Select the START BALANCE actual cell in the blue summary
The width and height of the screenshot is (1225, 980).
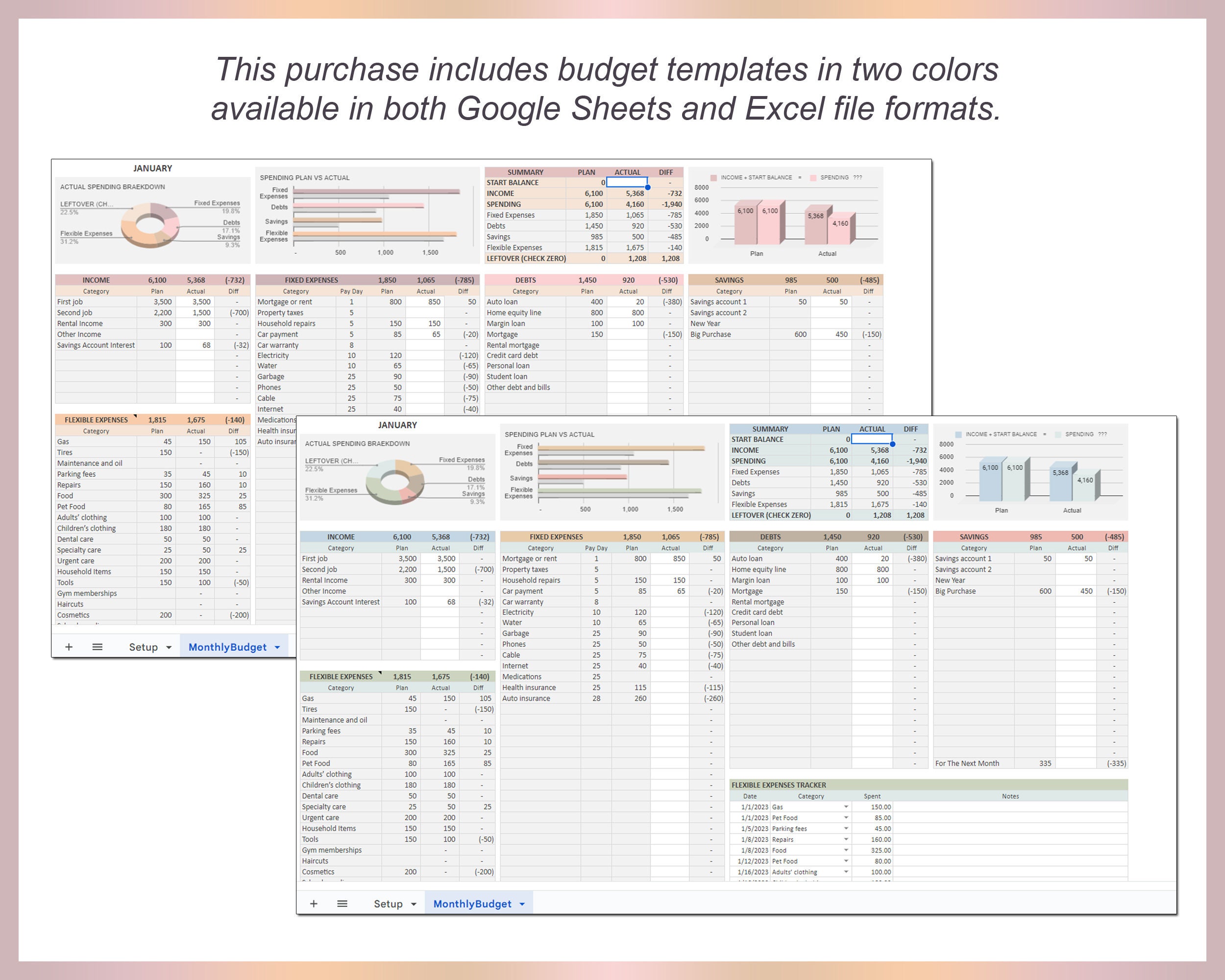click(872, 439)
